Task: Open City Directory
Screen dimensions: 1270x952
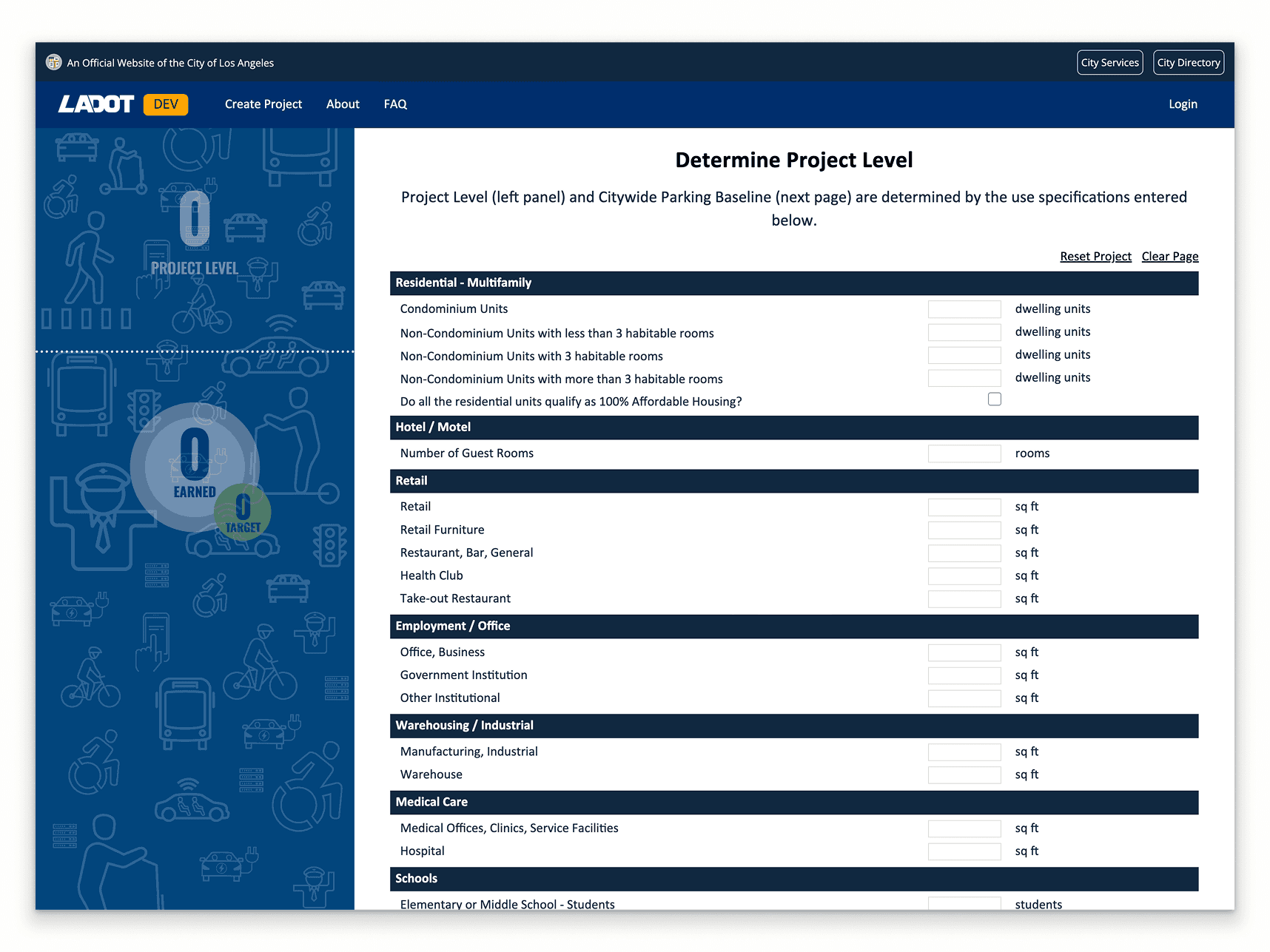Action: (x=1188, y=63)
